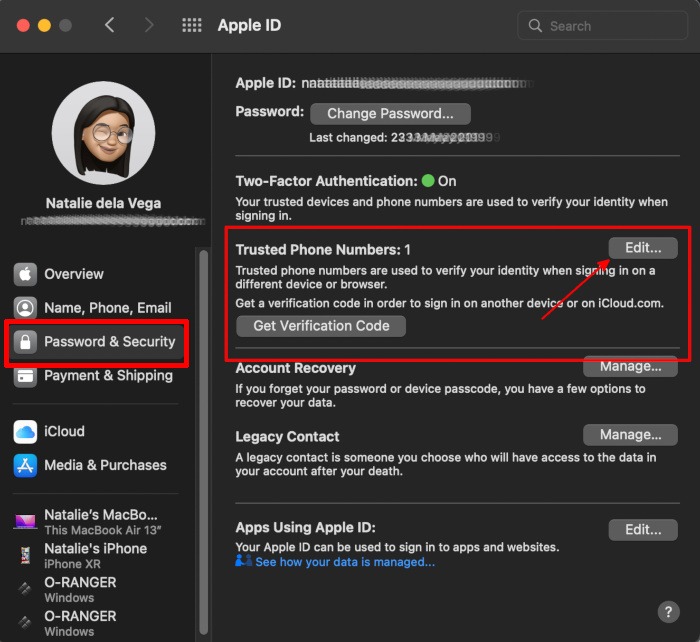Click the privacy handshake icon beside data link
This screenshot has width=700, height=642.
click(x=243, y=561)
